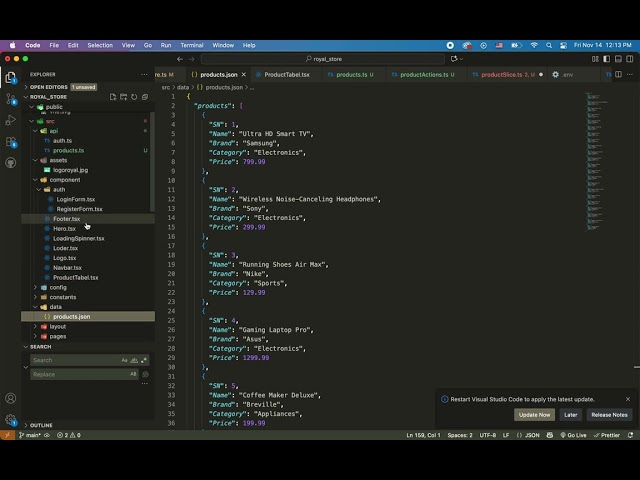Open the Explorer view in activity bar
Image resolution: width=640 pixels, height=480 pixels.
tap(11, 77)
